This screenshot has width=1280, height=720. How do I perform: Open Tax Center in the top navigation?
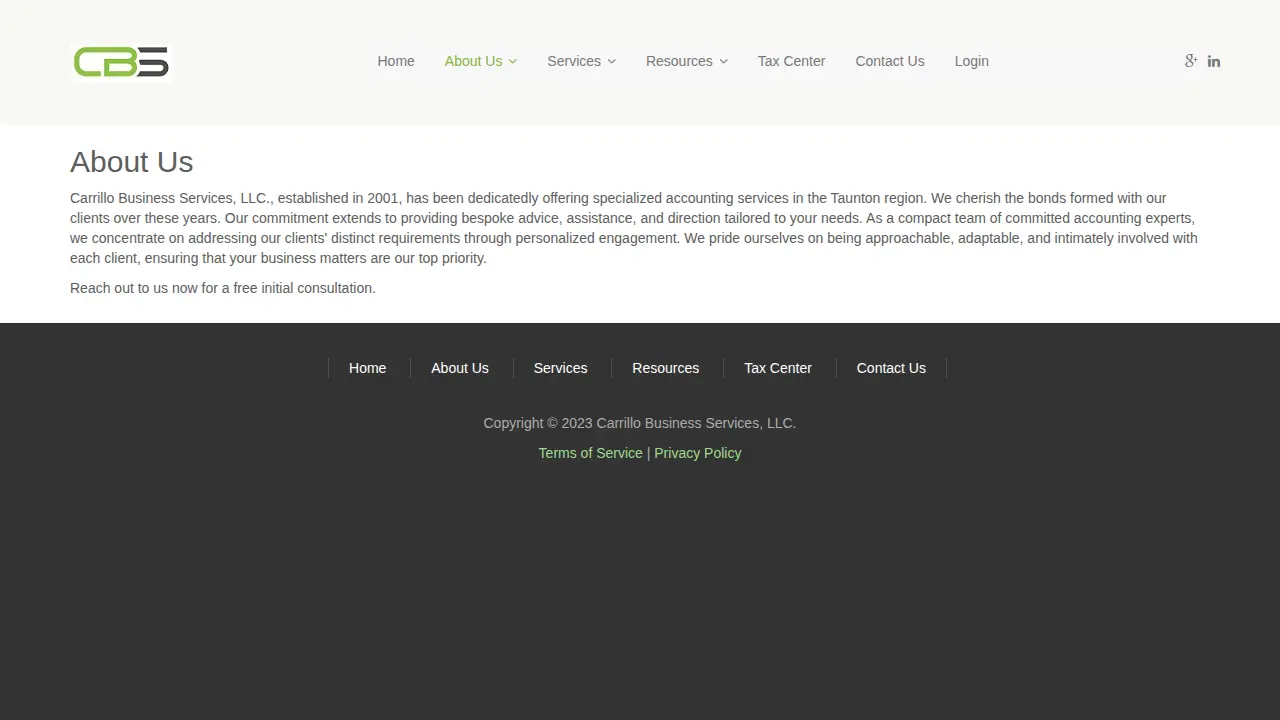791,61
